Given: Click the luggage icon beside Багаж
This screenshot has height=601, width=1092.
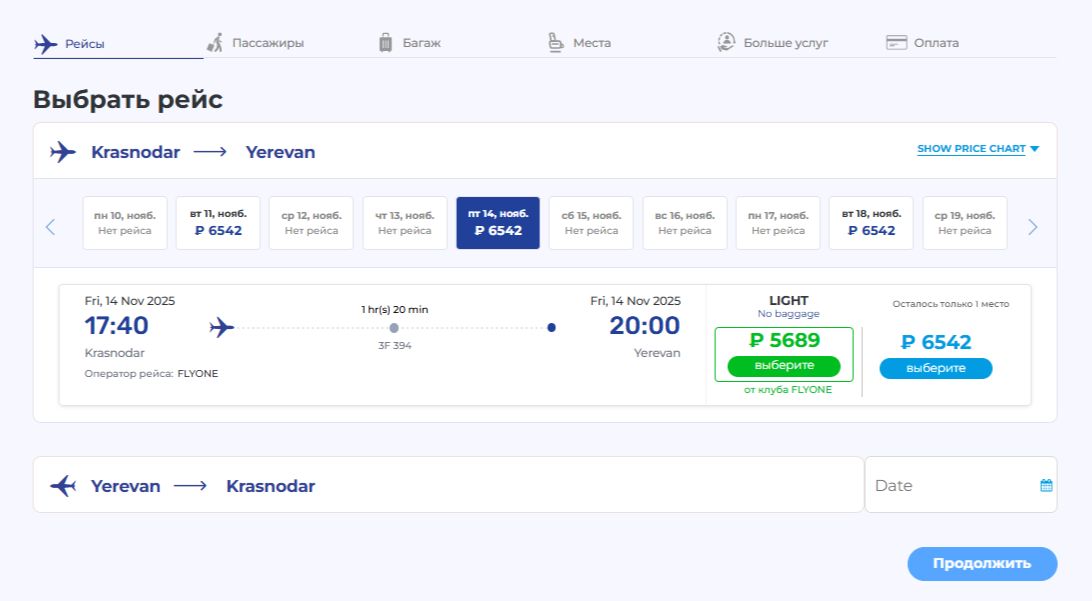Looking at the screenshot, I should [386, 43].
